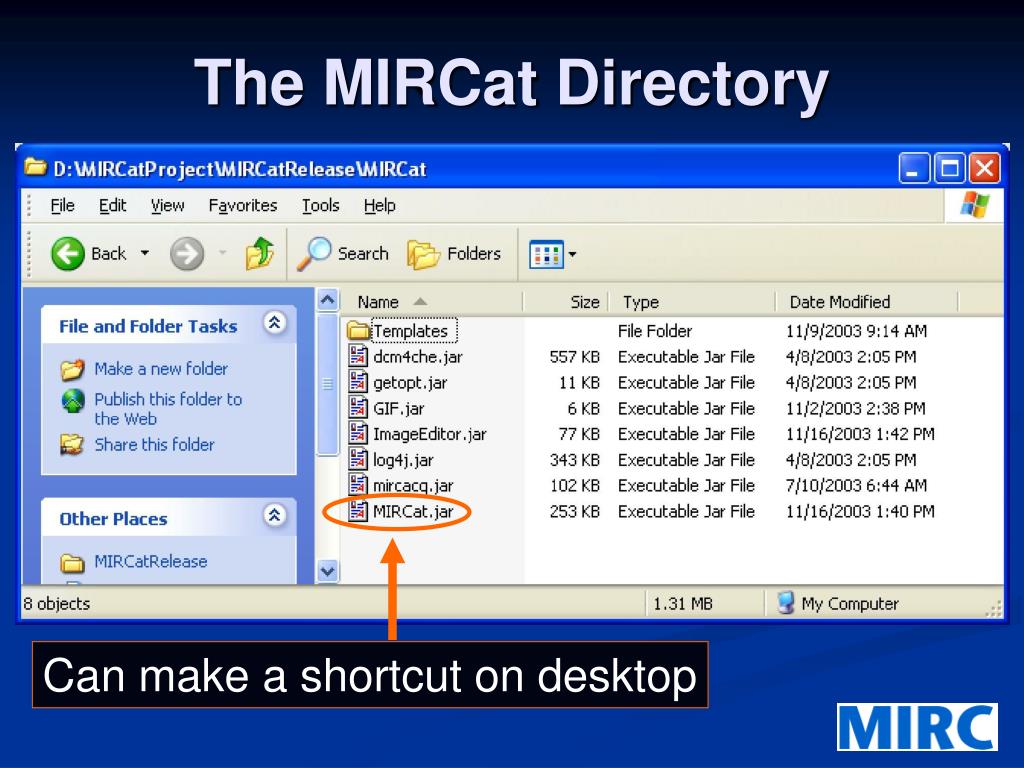Select the file name GIF.jar

[x=398, y=408]
